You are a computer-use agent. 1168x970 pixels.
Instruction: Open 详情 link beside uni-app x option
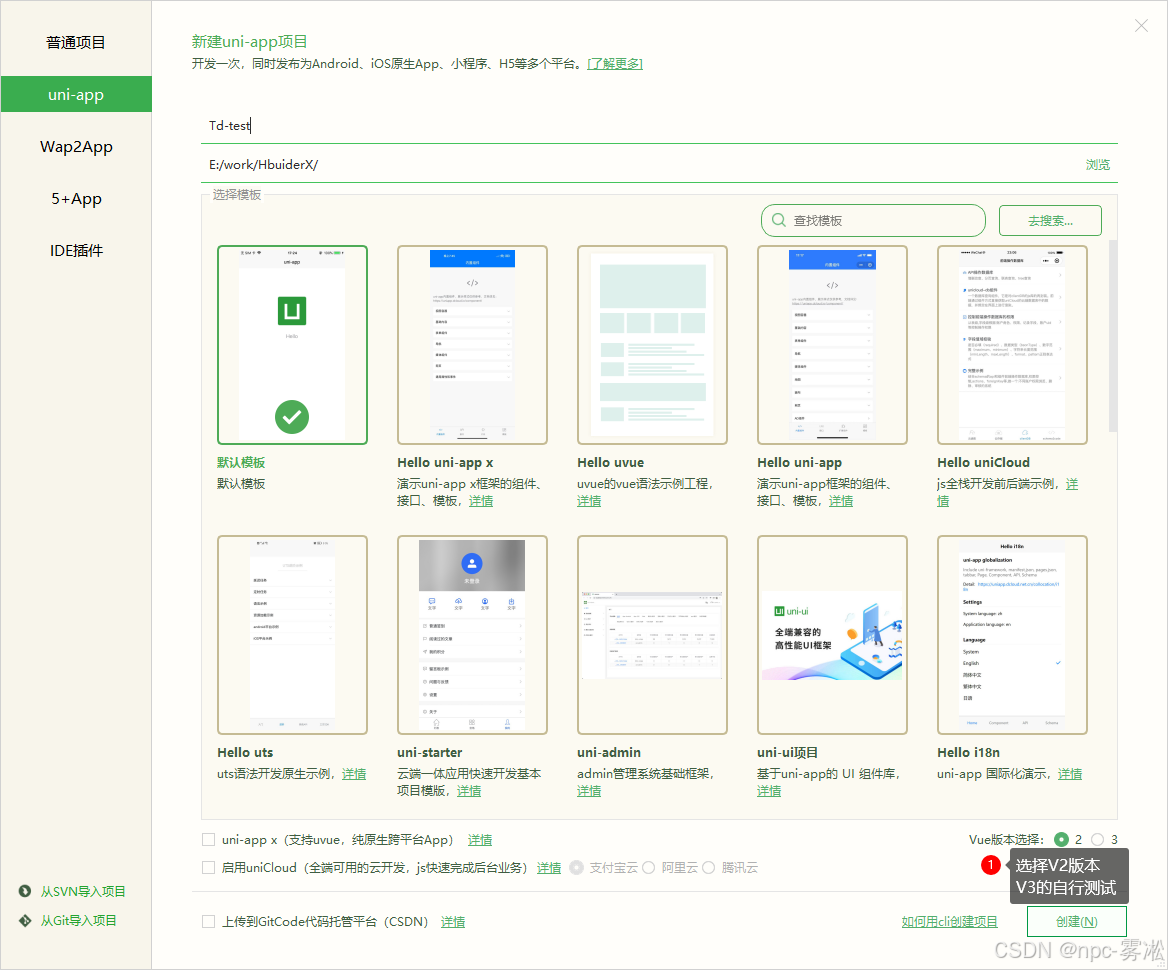(x=480, y=840)
